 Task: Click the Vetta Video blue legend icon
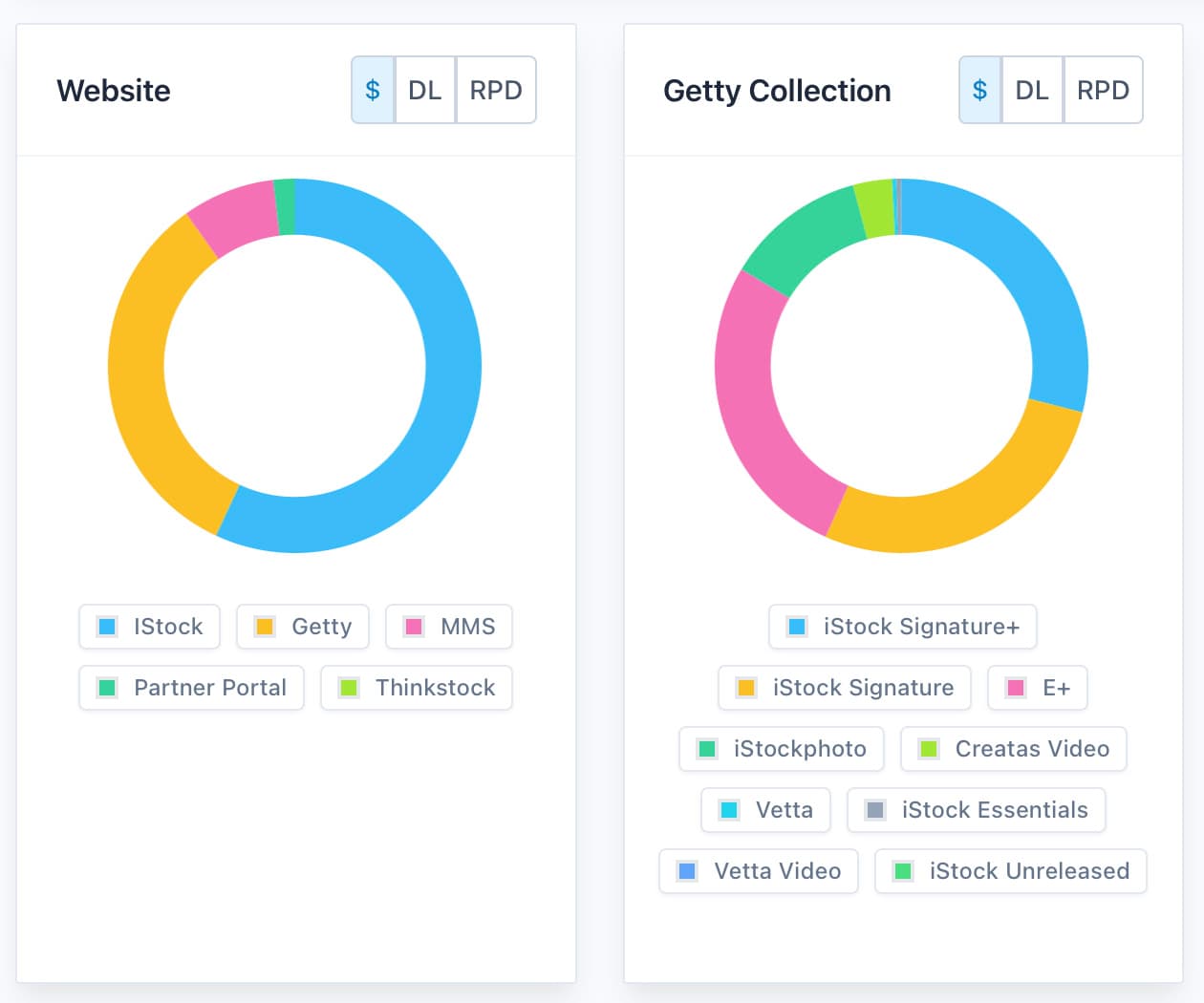click(x=687, y=871)
